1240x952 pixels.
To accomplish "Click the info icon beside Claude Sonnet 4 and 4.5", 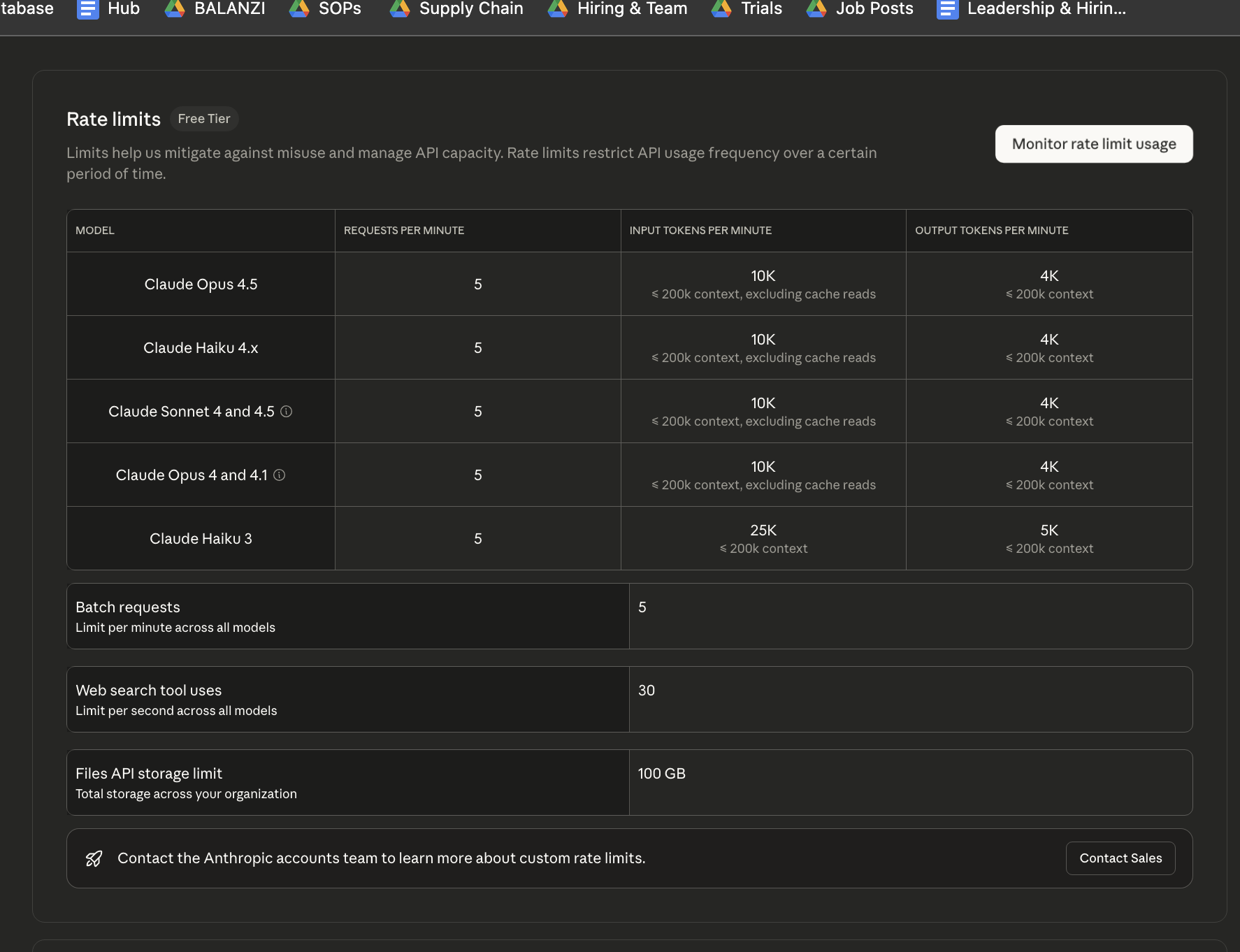I will [x=286, y=412].
